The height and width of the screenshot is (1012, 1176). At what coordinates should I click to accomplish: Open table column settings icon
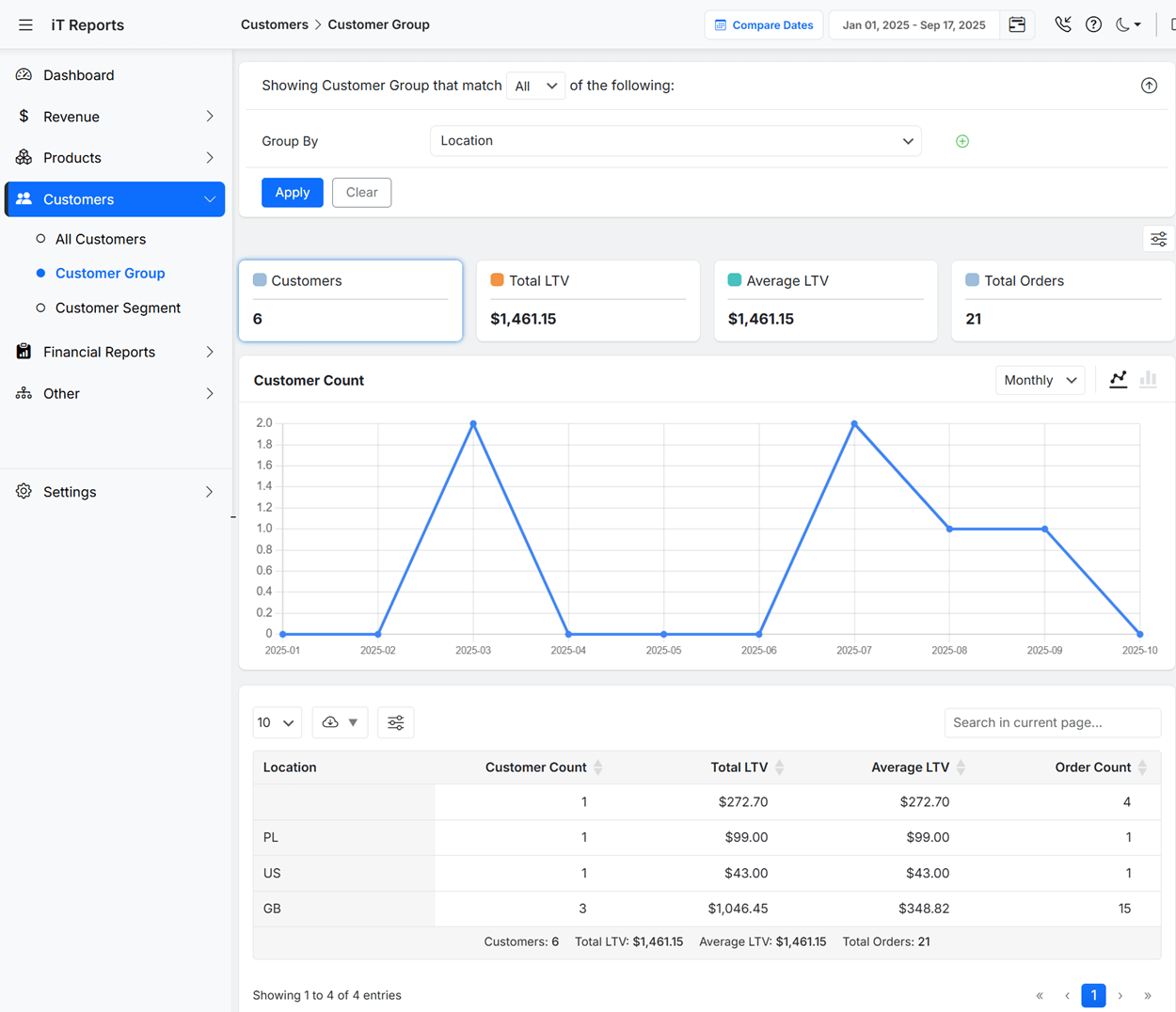pos(396,722)
